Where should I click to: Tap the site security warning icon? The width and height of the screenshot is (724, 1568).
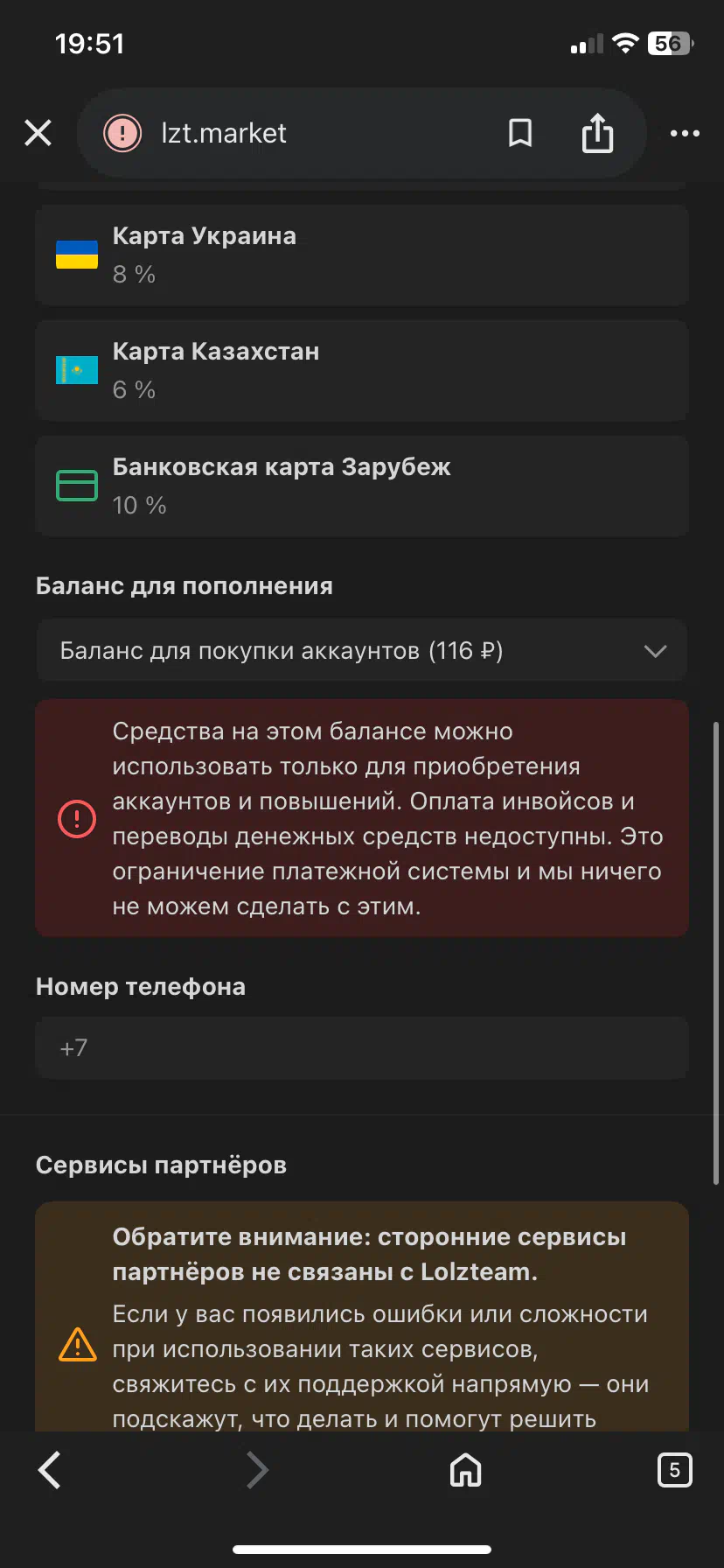[x=122, y=133]
